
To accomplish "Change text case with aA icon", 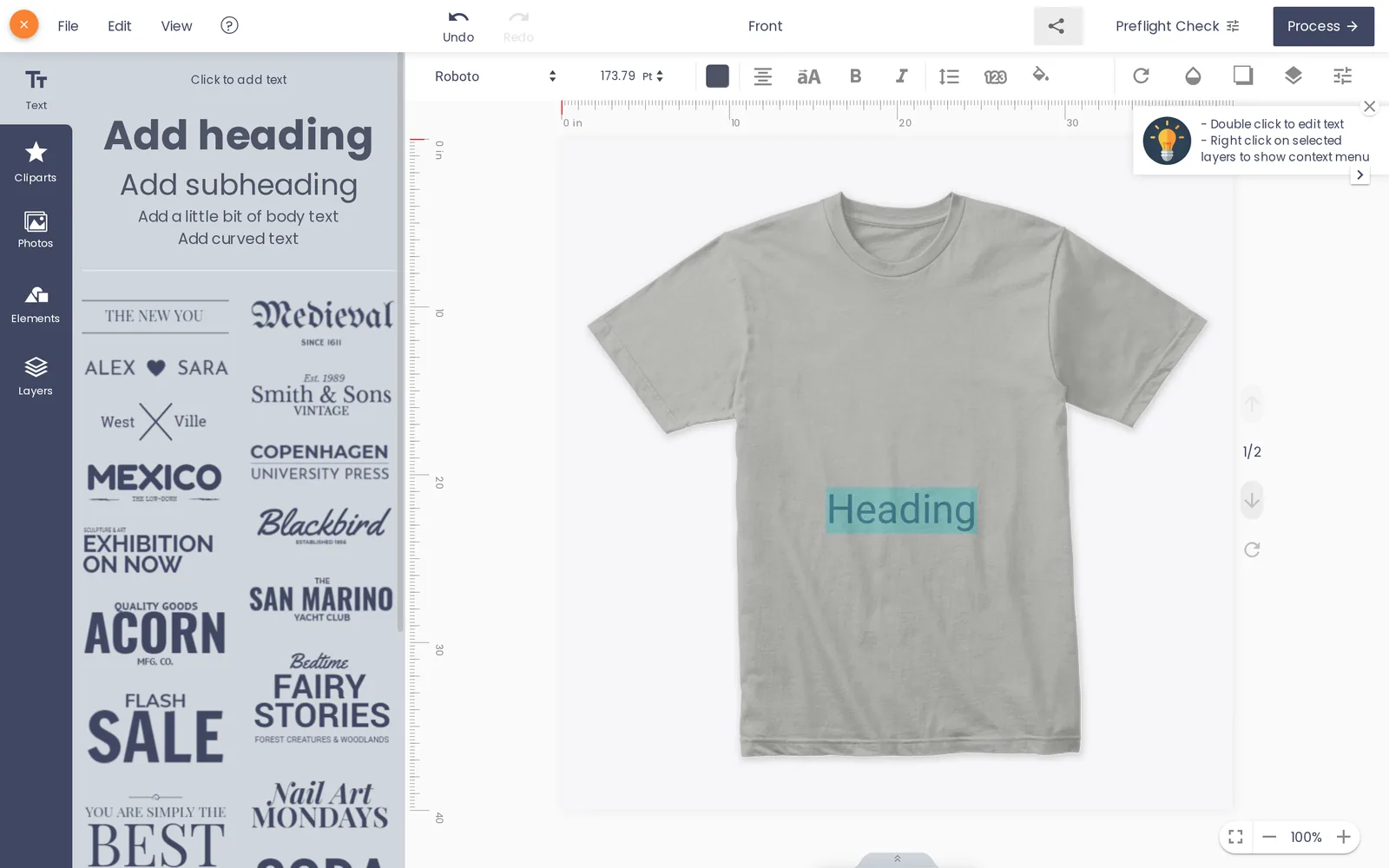I will point(808,76).
